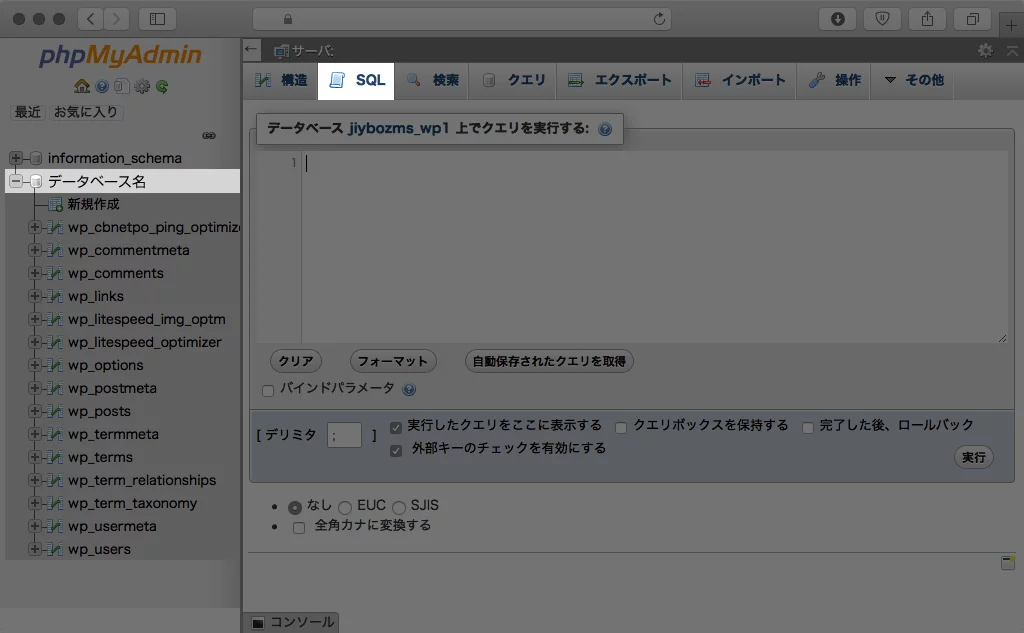Click the shield privacy icon in Safari

click(x=882, y=19)
